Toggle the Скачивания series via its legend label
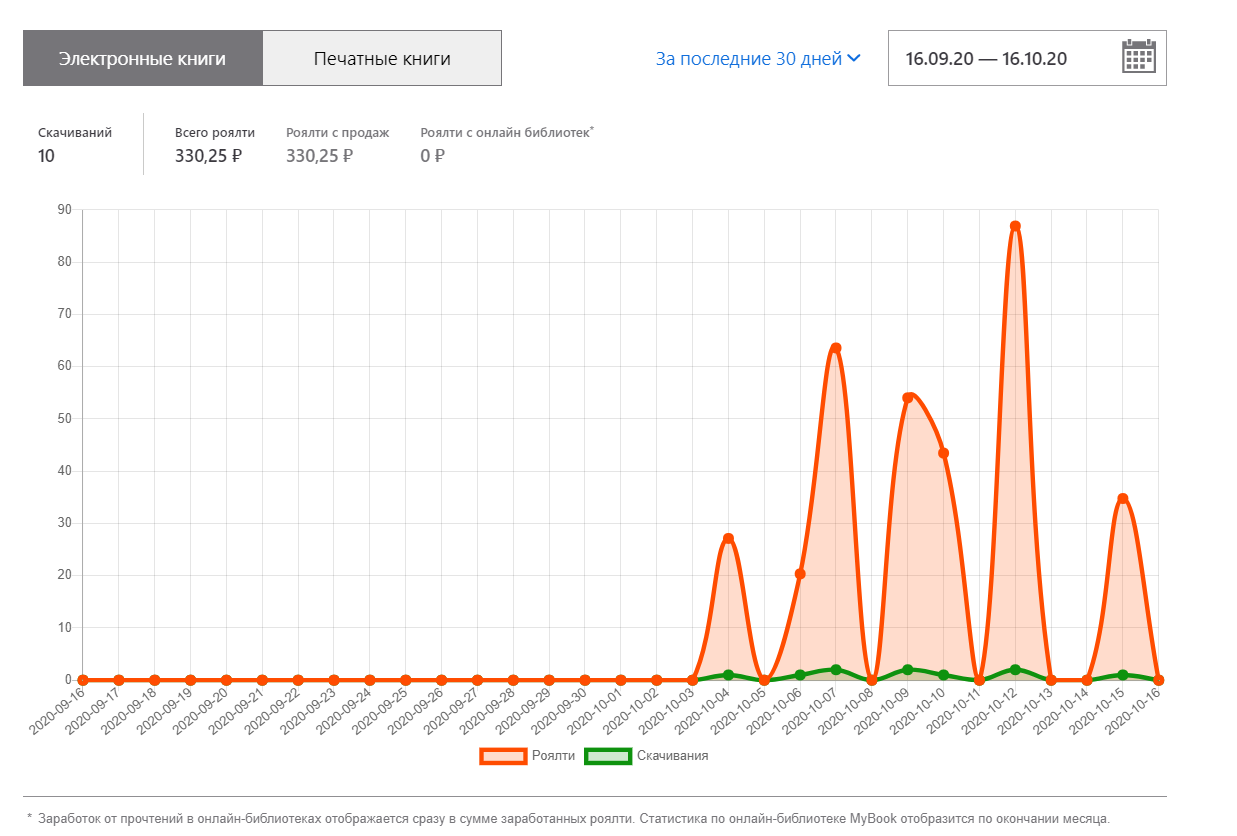Image resolution: width=1237 pixels, height=836 pixels. pyautogui.click(x=672, y=756)
